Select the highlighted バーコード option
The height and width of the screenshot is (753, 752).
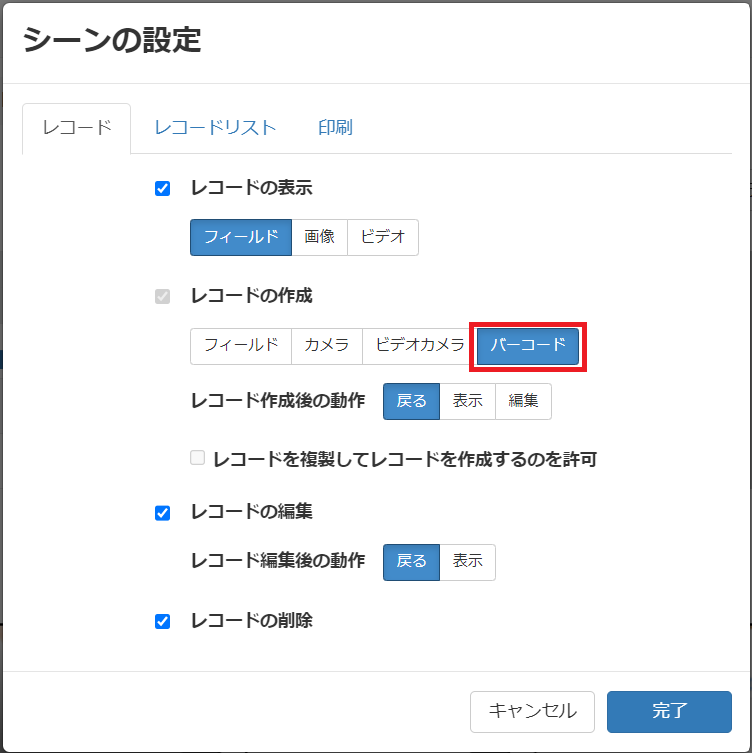click(528, 346)
